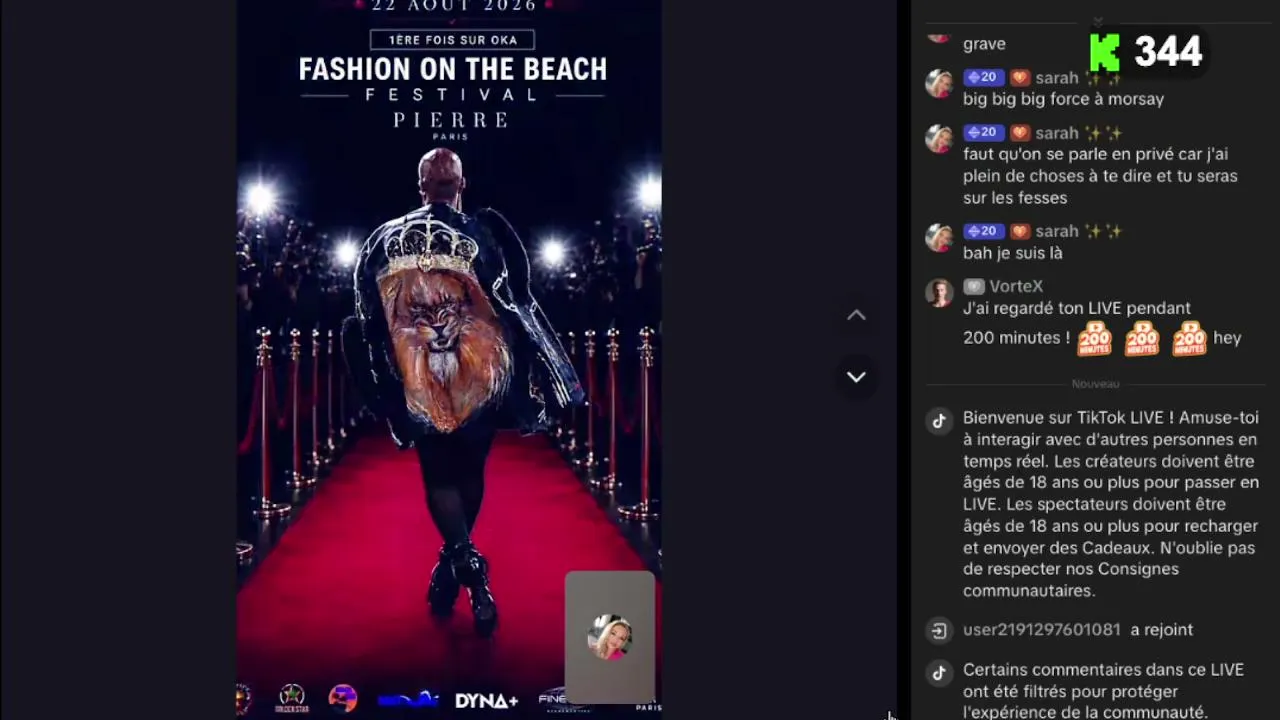Image resolution: width=1280 pixels, height=720 pixels.
Task: Click the 'FESTIVAL' word on the poster
Action: 452,95
